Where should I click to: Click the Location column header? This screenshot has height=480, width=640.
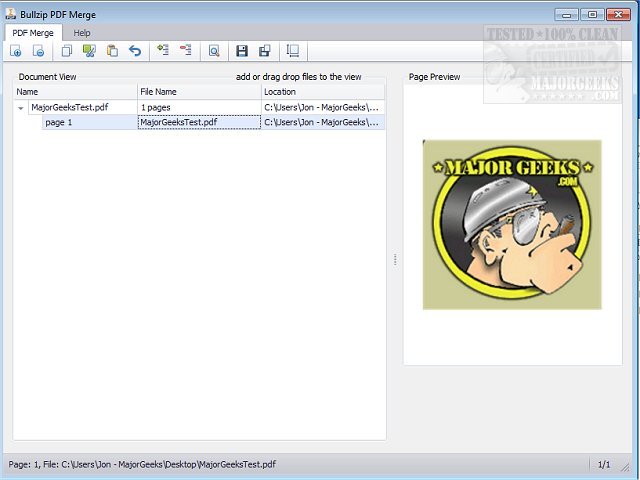tap(323, 92)
